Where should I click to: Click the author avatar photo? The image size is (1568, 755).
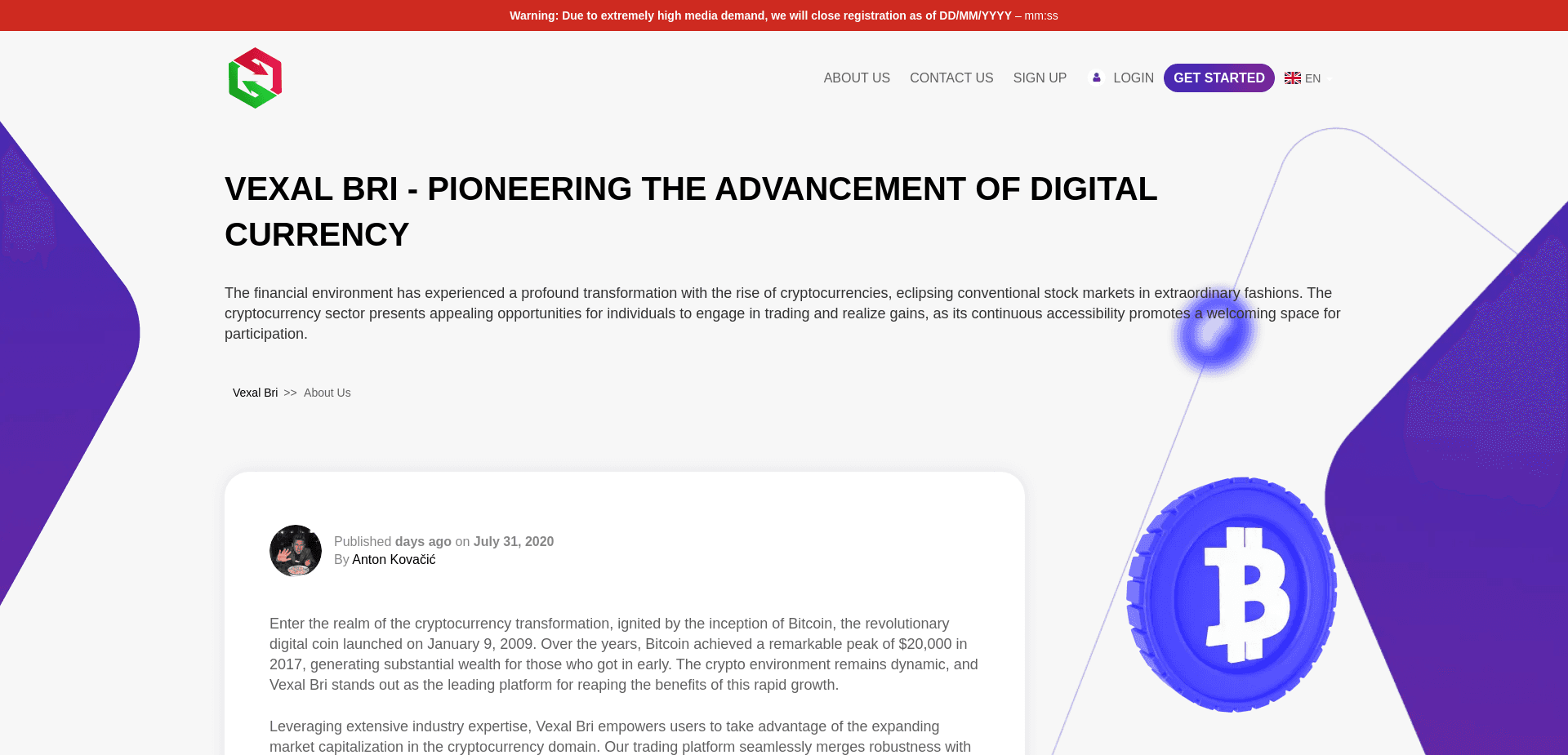(x=296, y=551)
